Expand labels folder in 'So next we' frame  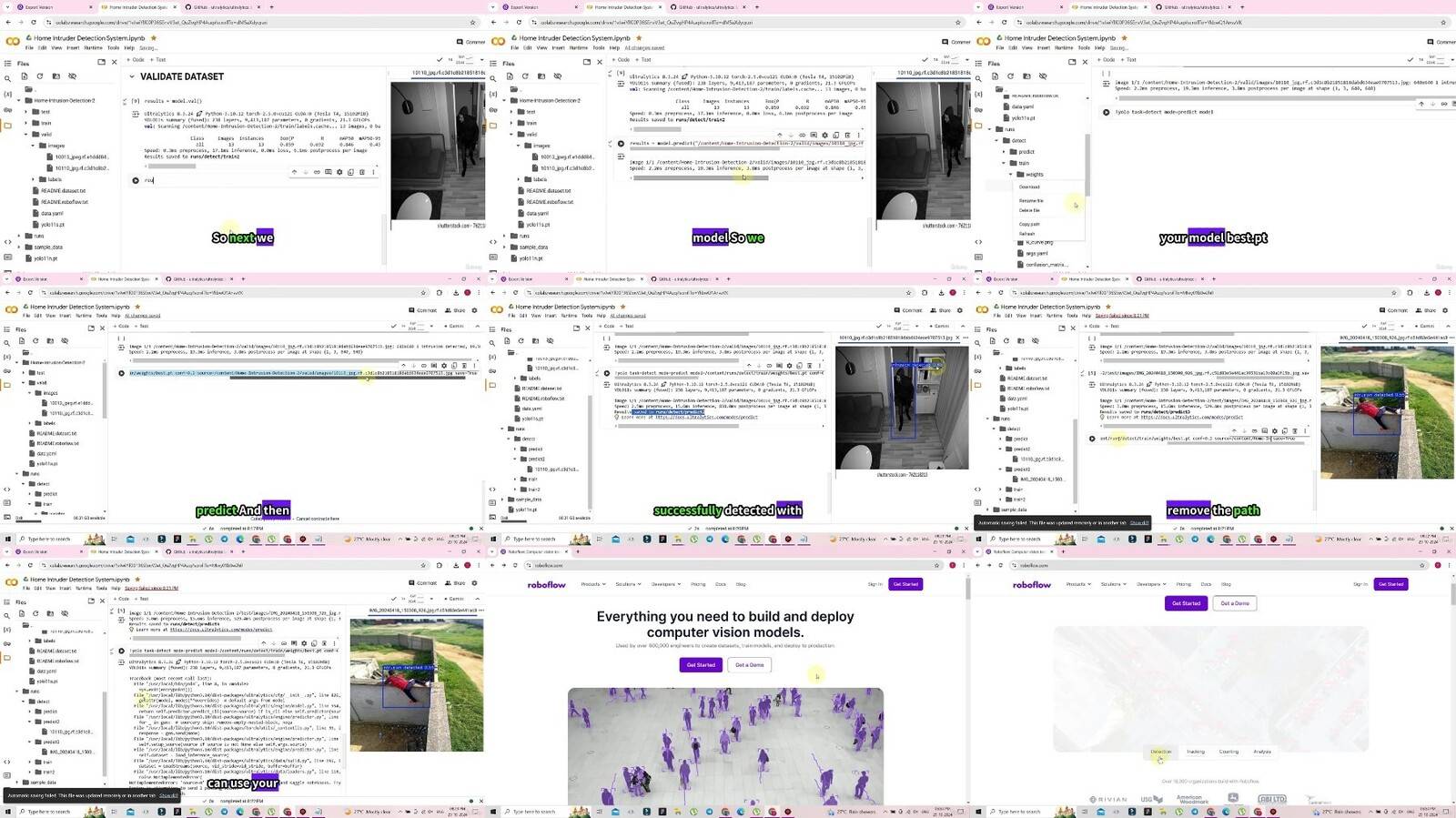point(34,179)
